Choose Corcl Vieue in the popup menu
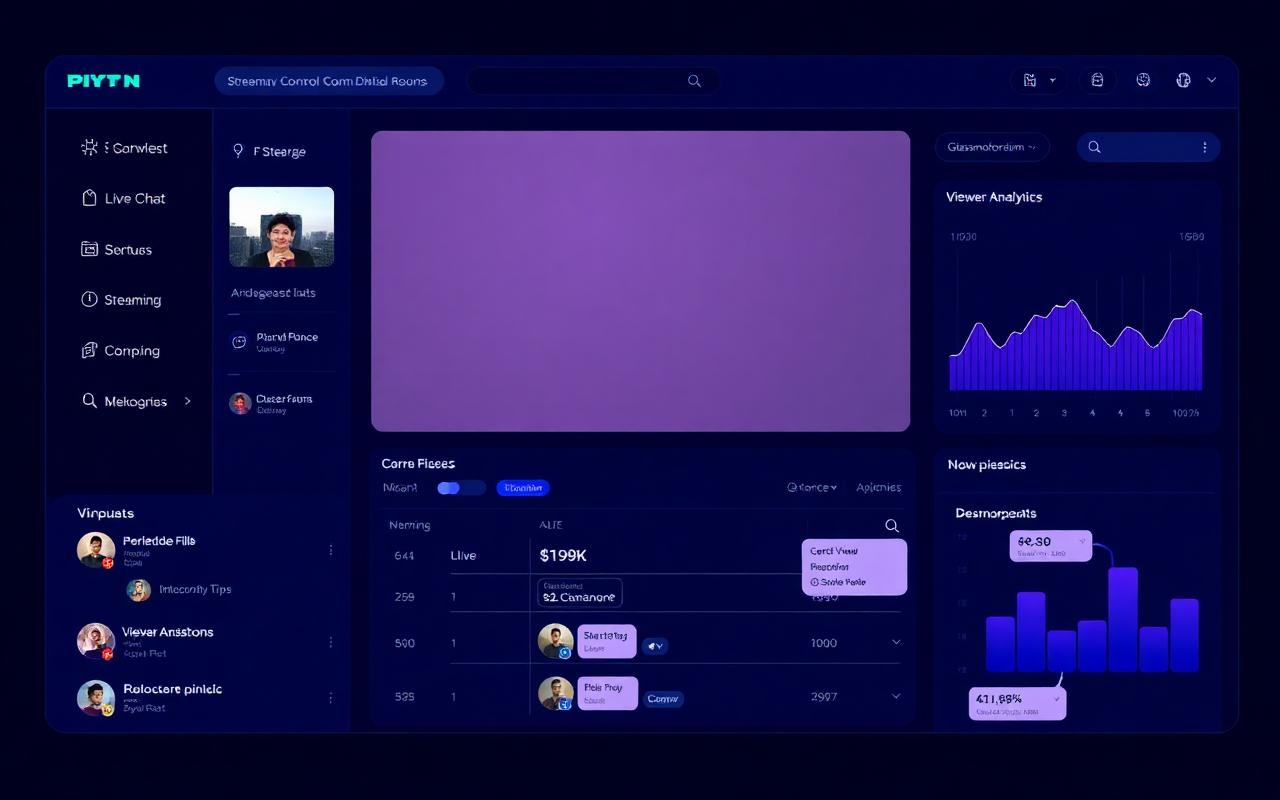 [x=834, y=551]
